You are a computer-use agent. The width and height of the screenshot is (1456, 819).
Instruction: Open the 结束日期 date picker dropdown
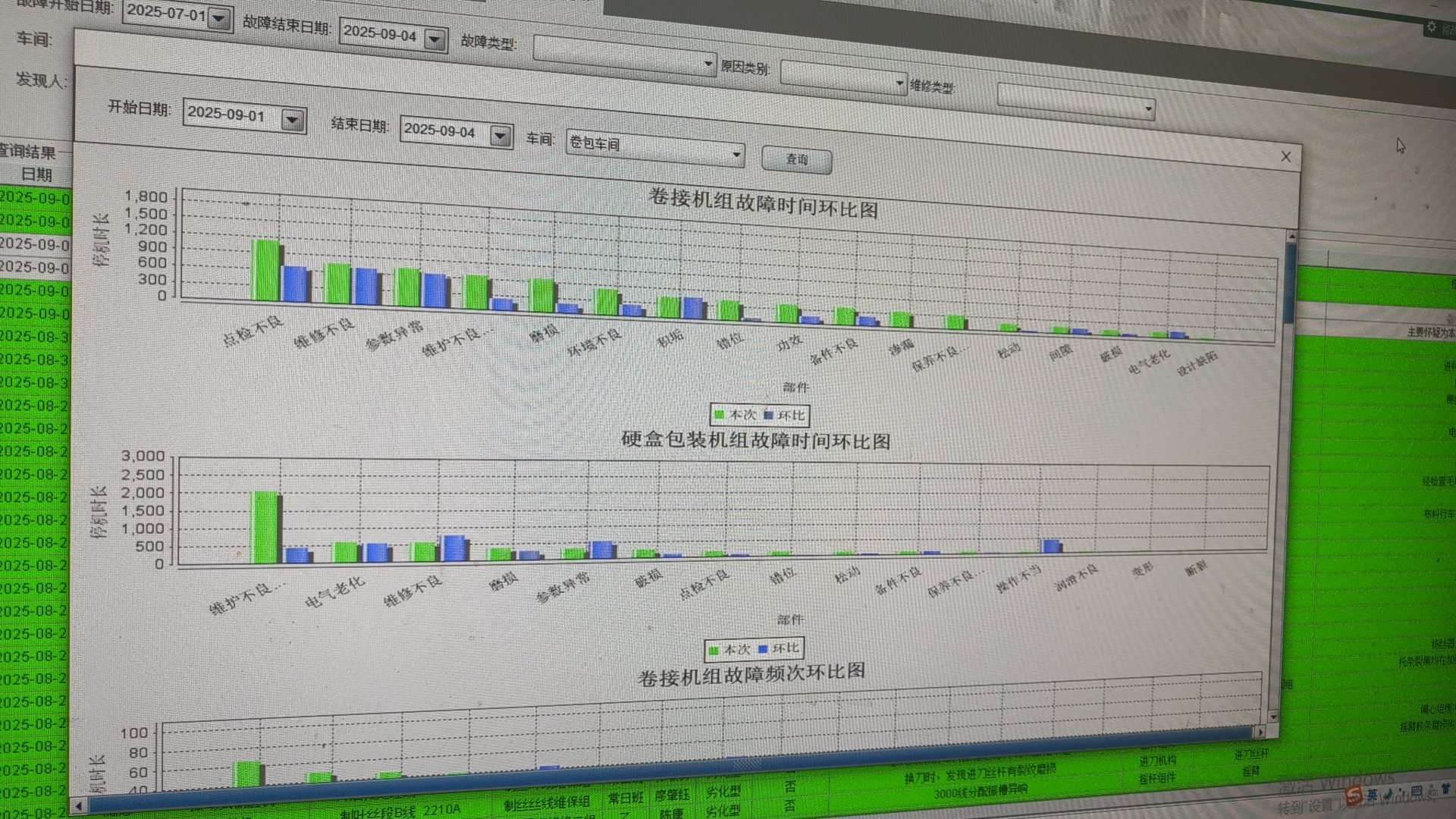tap(500, 136)
